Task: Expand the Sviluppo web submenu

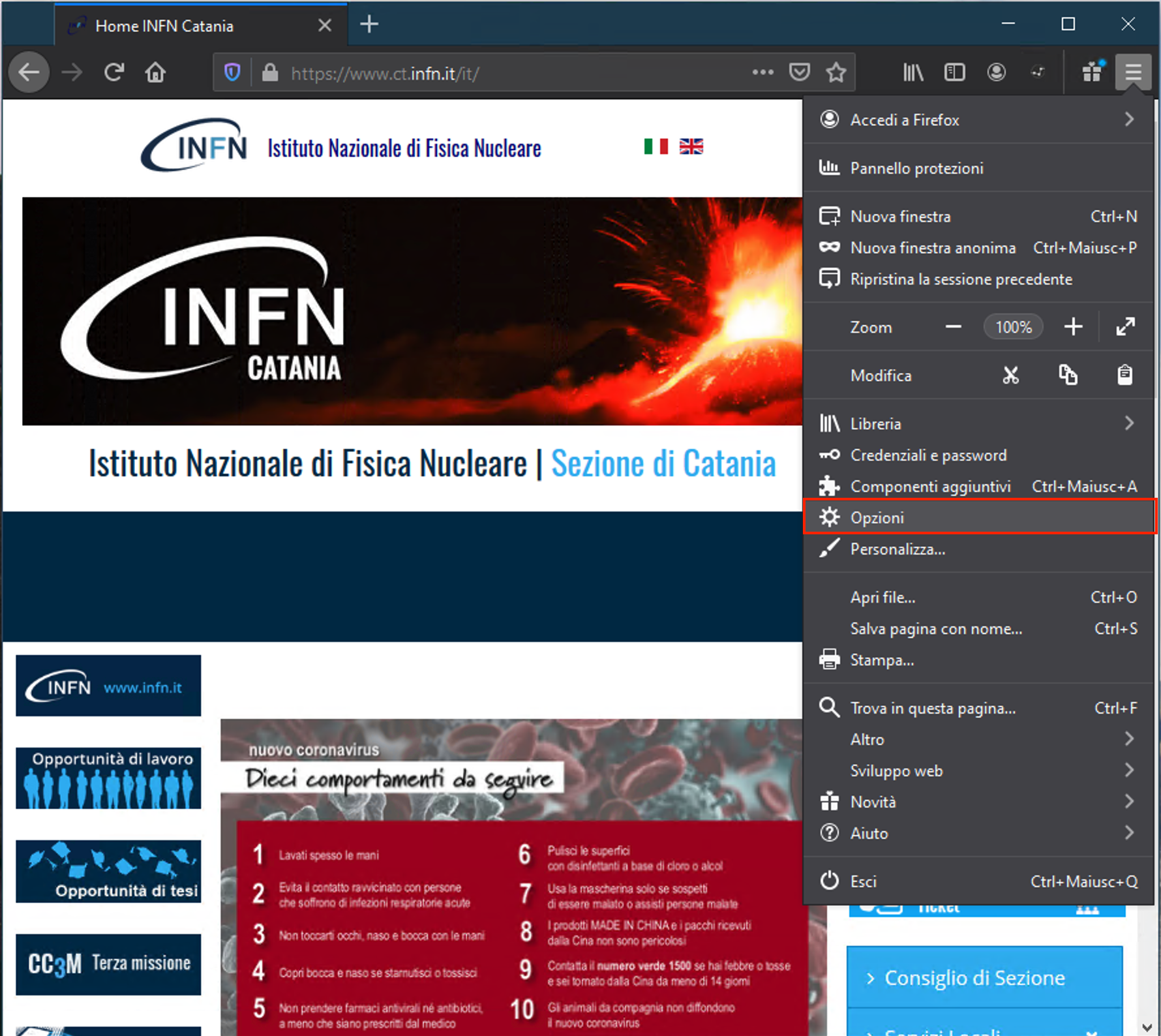Action: pyautogui.click(x=978, y=770)
